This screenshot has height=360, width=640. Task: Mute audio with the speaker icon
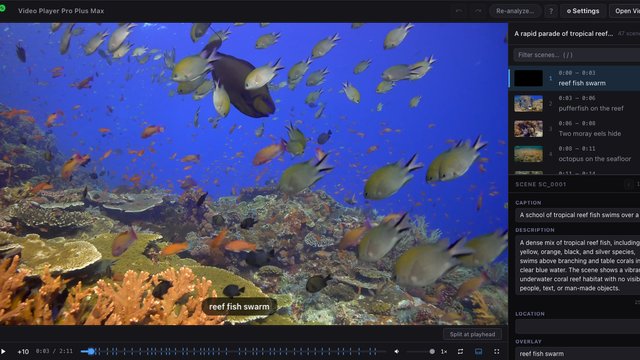click(397, 351)
